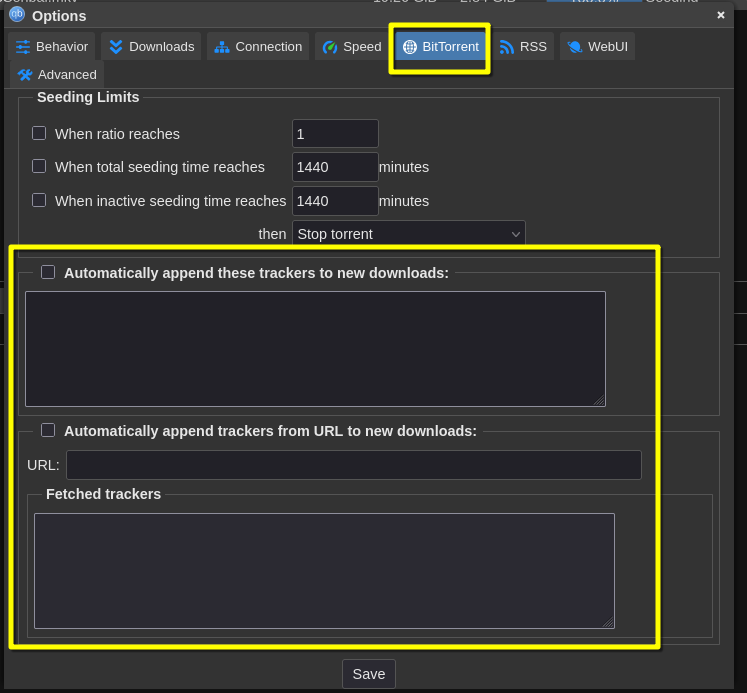Click the WebUI planet icon

[575, 47]
